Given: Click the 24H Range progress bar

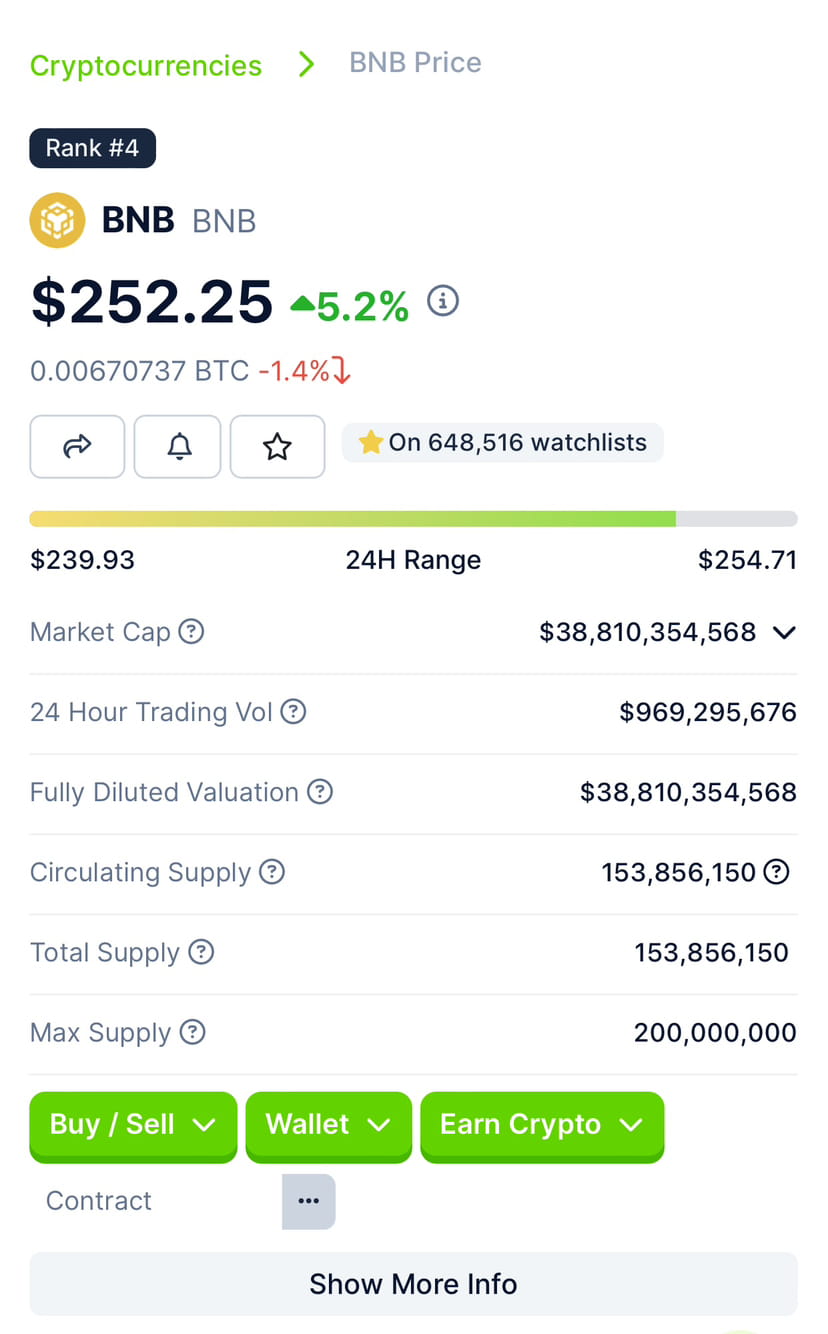Looking at the screenshot, I should 413,518.
